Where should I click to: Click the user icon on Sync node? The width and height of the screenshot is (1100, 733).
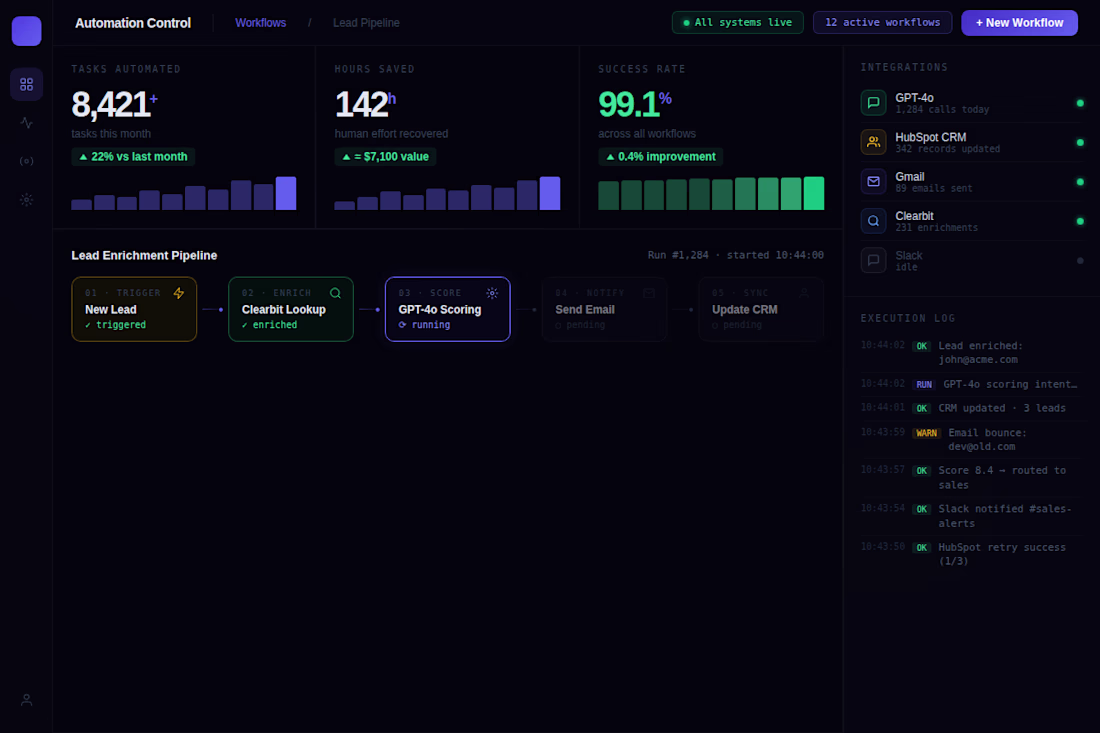pos(805,293)
